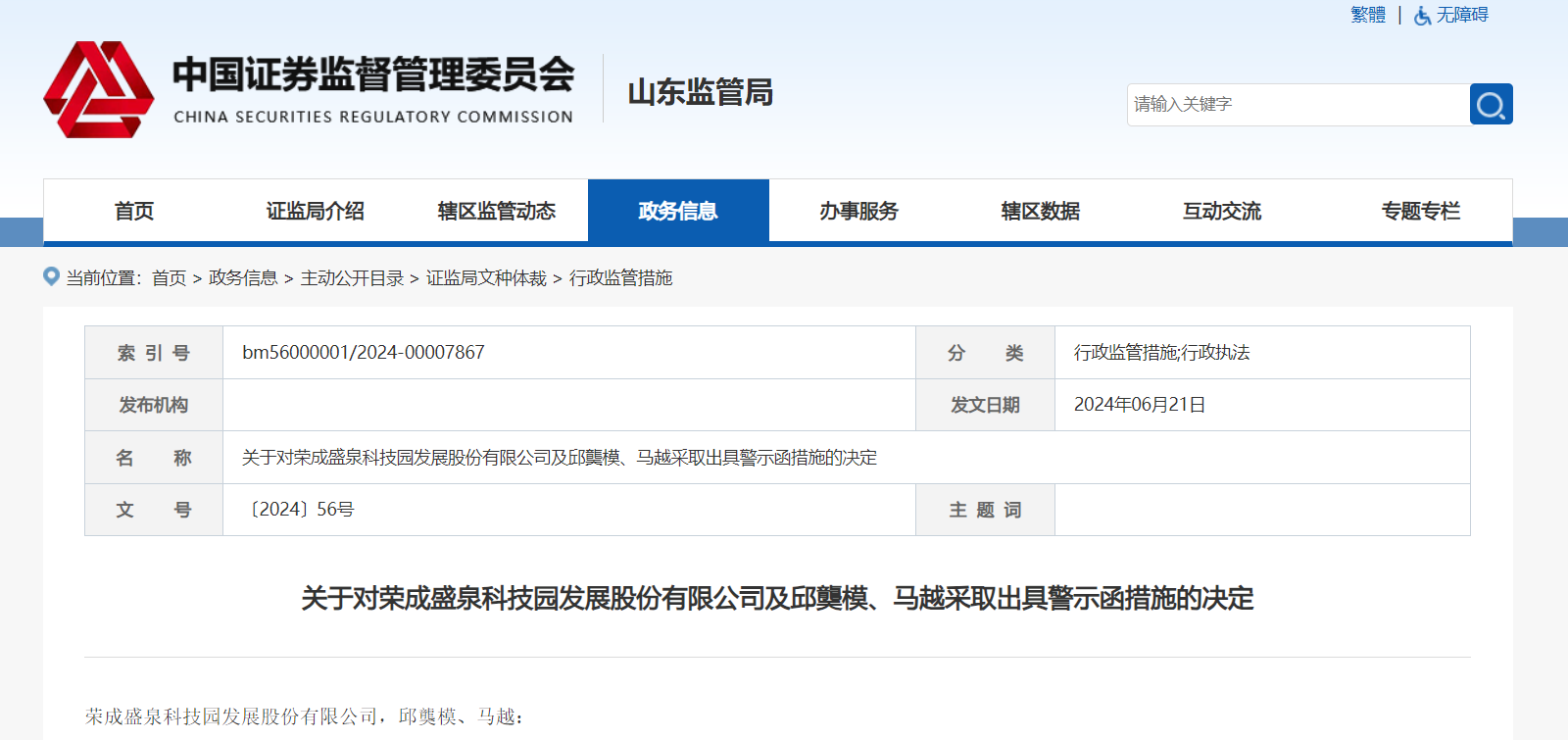The height and width of the screenshot is (740, 1568).
Task: Click the location pin icon in breadcrumb
Action: [52, 276]
